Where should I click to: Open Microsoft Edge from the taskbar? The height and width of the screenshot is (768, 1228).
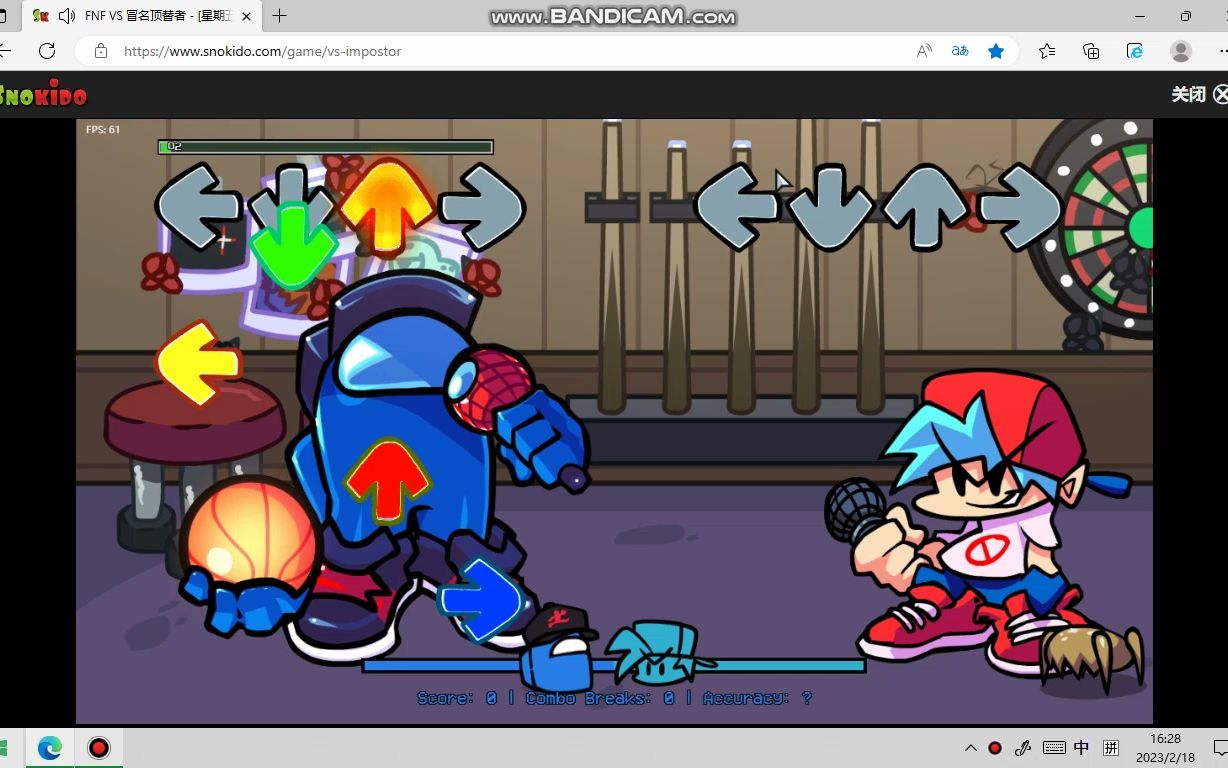pos(49,748)
